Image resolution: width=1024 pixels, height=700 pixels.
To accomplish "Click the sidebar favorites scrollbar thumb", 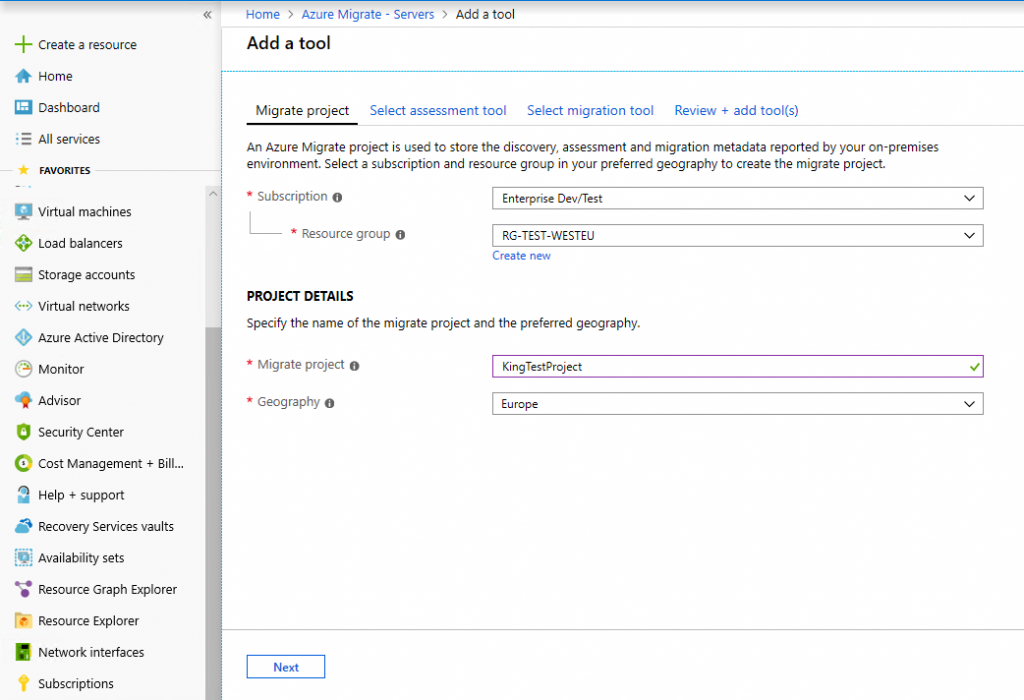I will 213,513.
